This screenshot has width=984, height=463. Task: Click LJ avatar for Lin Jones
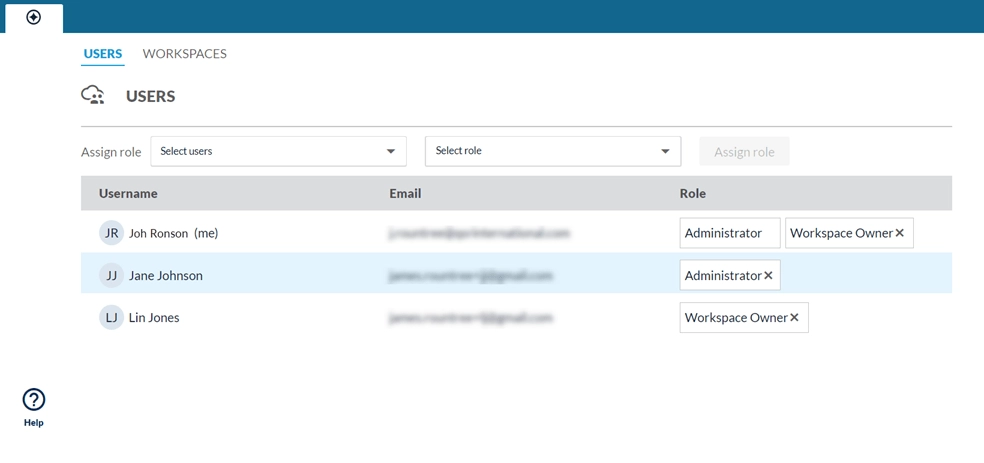(112, 317)
